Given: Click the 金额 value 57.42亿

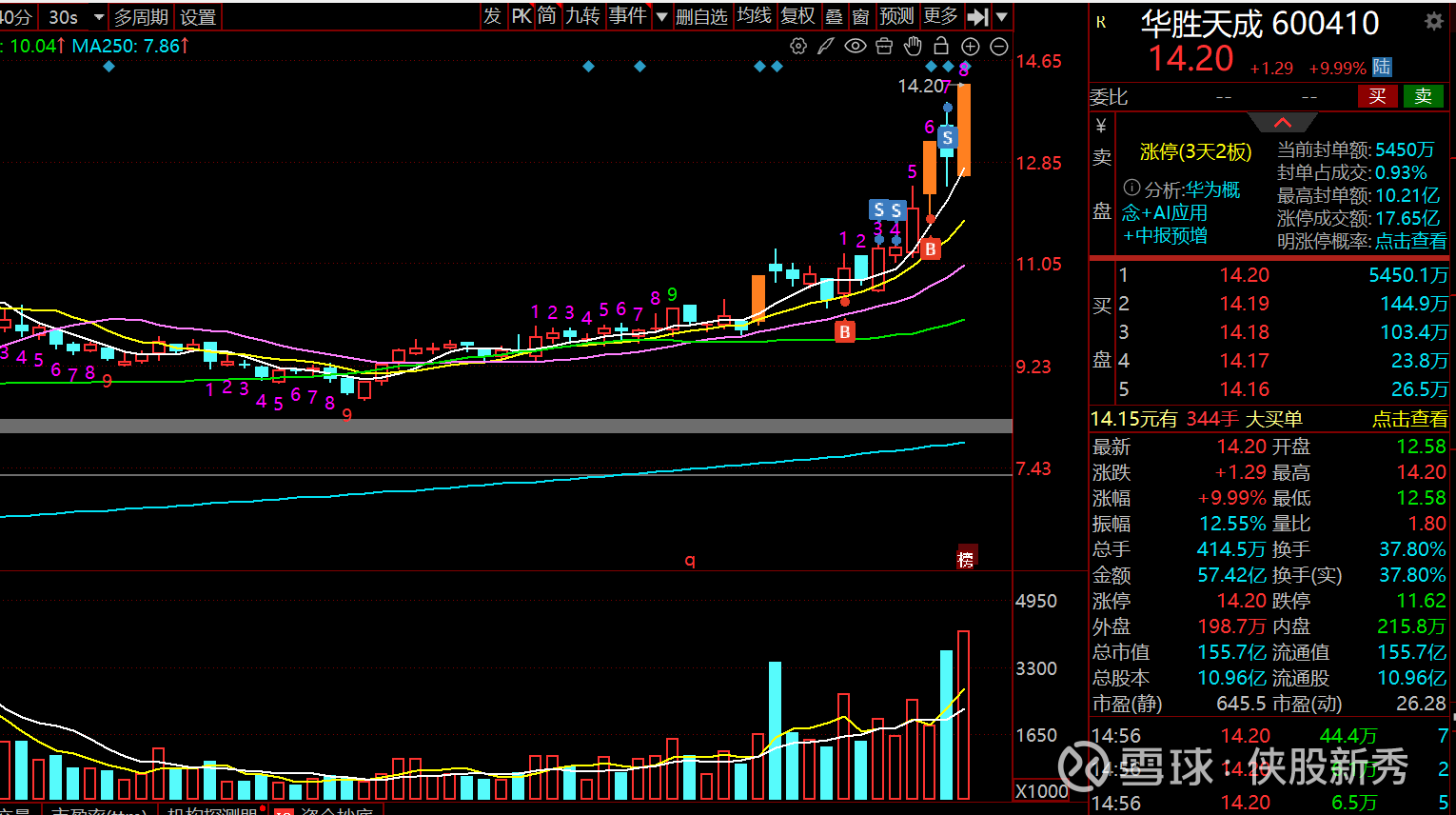Looking at the screenshot, I should (1231, 575).
